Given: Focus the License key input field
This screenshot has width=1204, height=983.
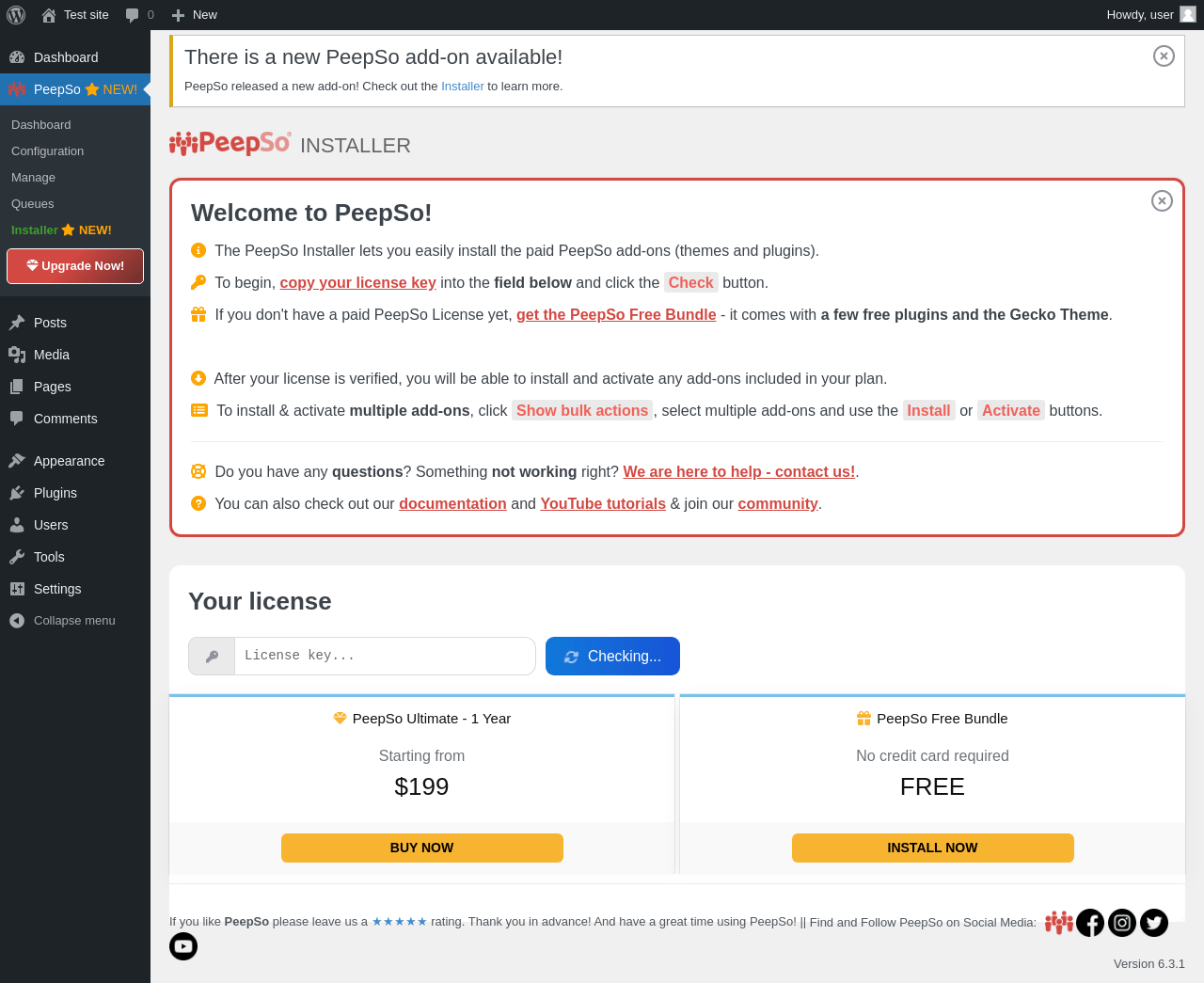Looking at the screenshot, I should click(384, 657).
